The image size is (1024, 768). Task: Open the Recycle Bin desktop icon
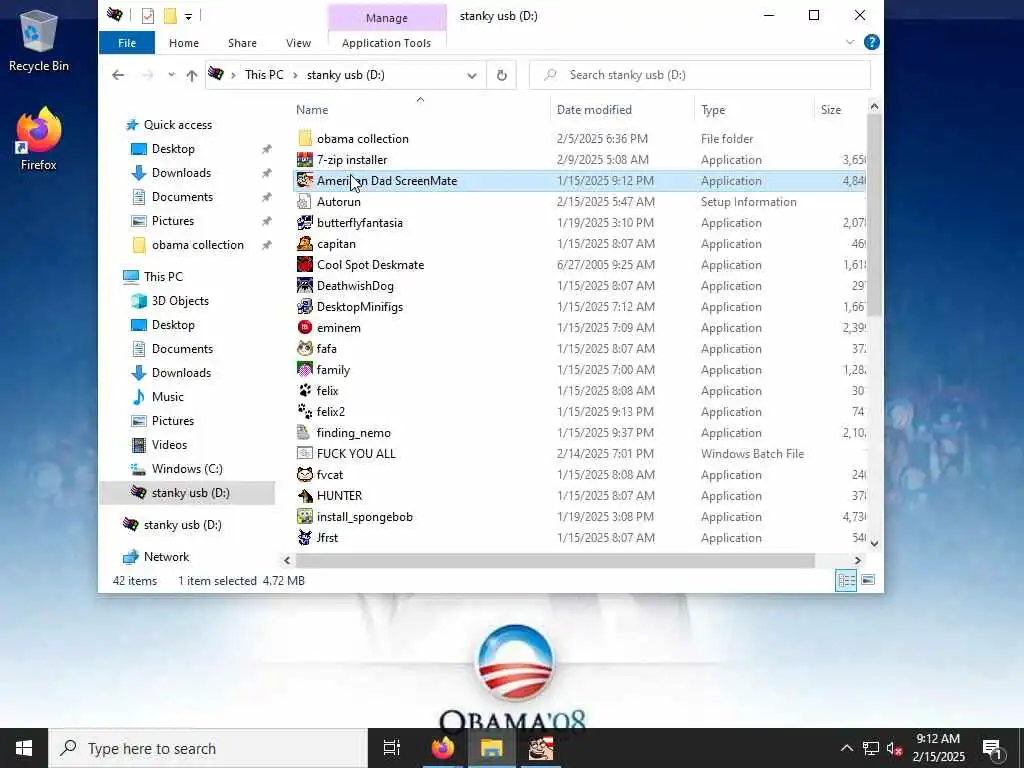(39, 40)
